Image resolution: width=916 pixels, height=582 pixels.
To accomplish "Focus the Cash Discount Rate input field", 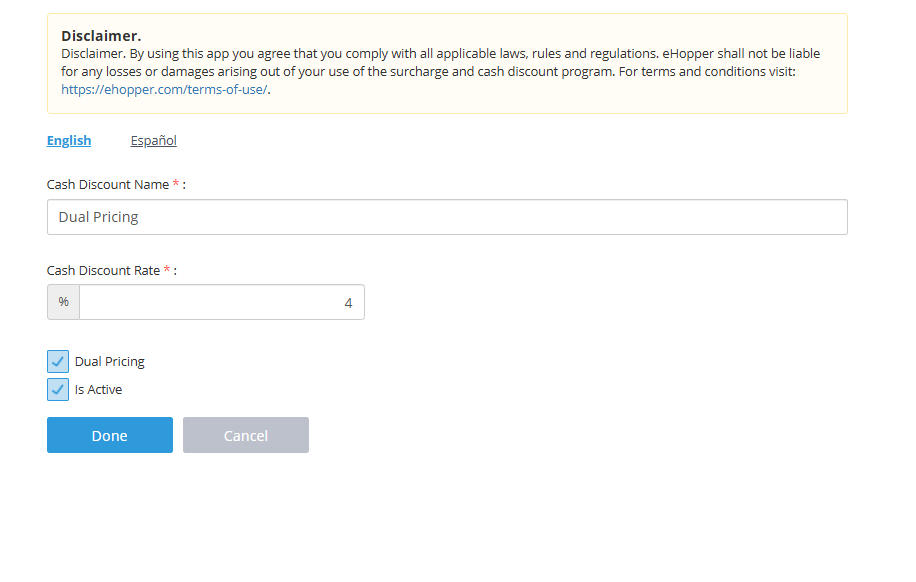I will point(220,302).
